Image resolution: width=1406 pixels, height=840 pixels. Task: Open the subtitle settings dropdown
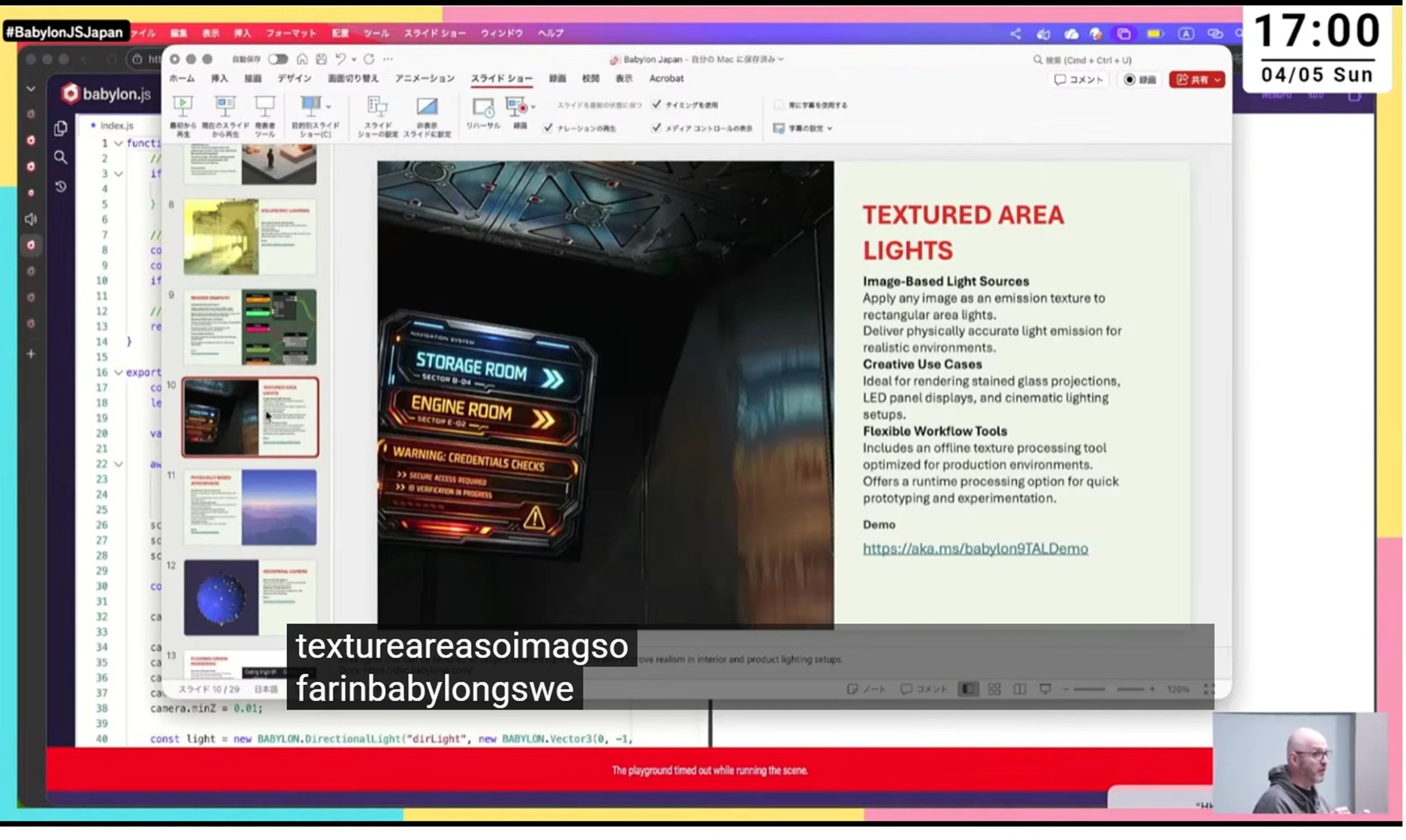tap(803, 128)
